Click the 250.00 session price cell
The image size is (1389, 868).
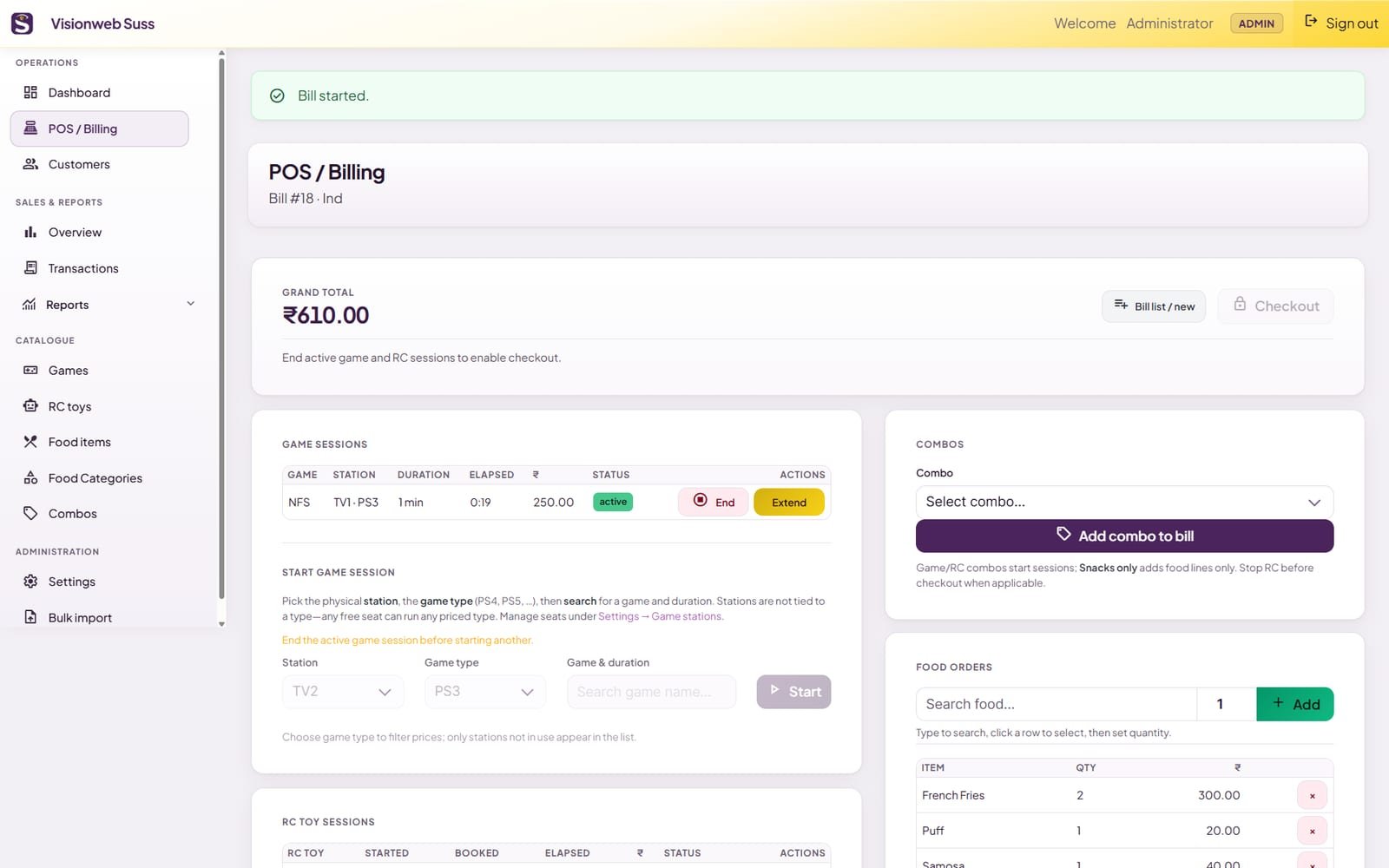click(553, 503)
